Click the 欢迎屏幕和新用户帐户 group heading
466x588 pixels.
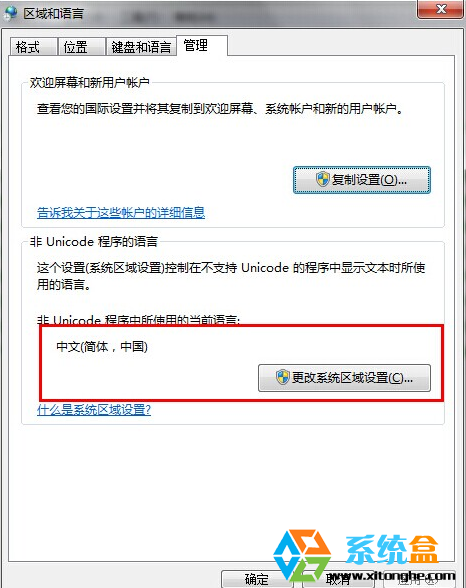pyautogui.click(x=90, y=82)
